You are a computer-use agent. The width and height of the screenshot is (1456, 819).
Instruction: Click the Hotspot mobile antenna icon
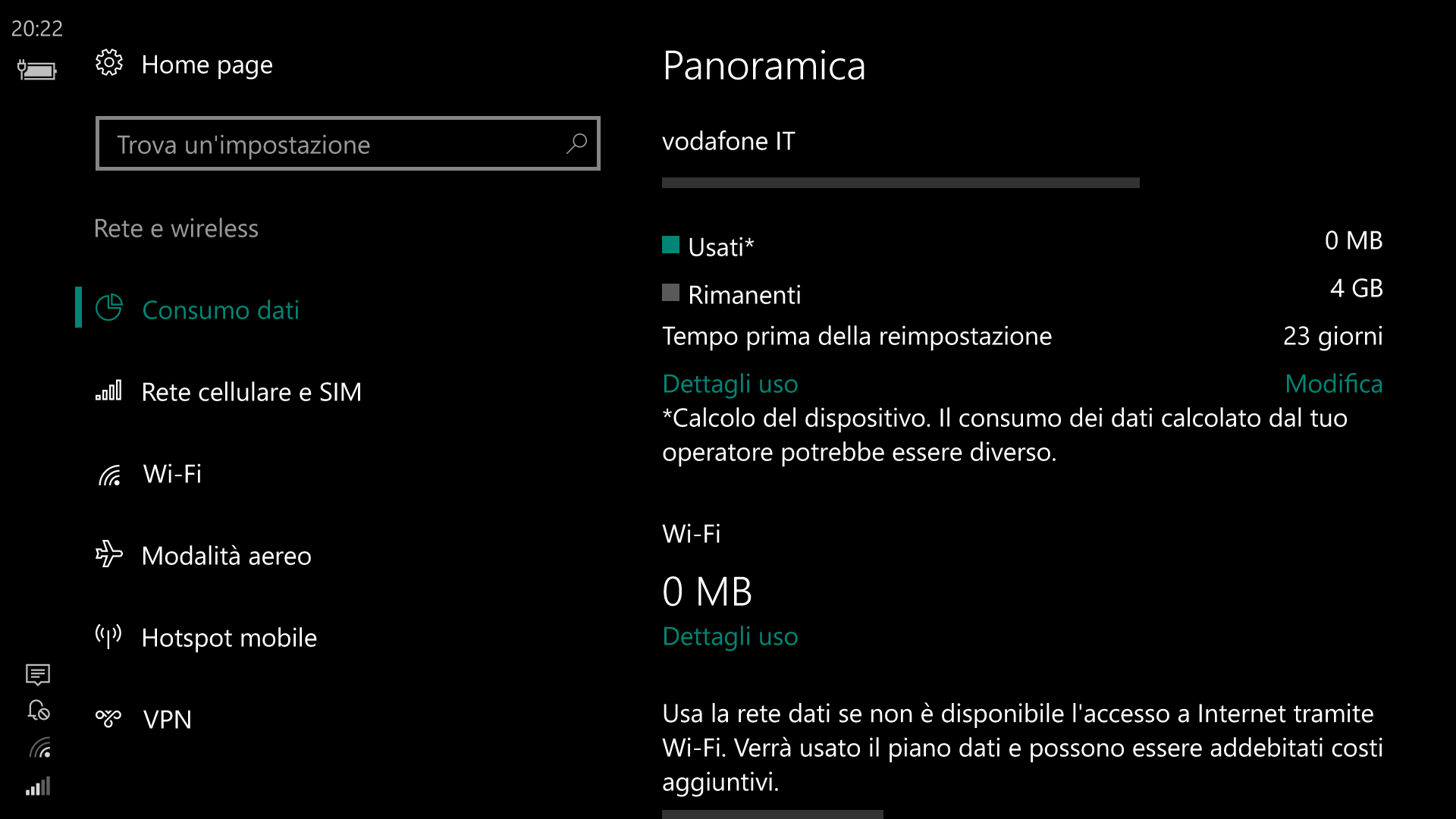tap(108, 636)
